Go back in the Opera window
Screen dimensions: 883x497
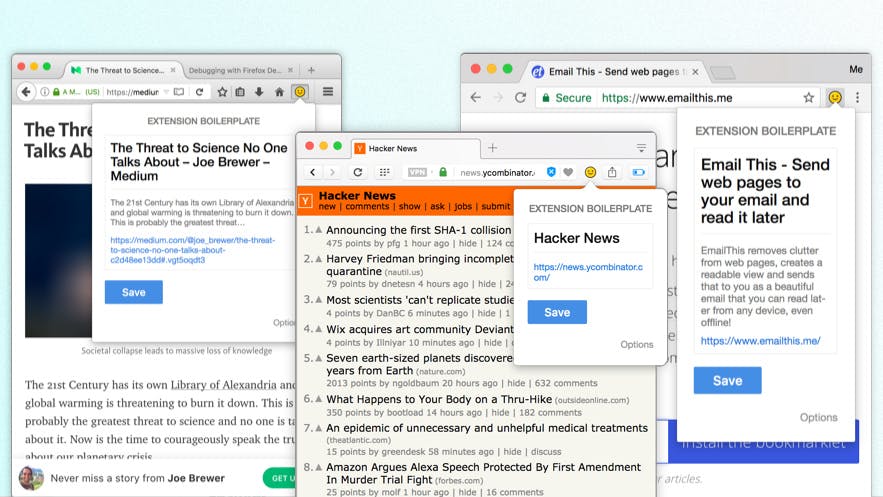coord(313,172)
